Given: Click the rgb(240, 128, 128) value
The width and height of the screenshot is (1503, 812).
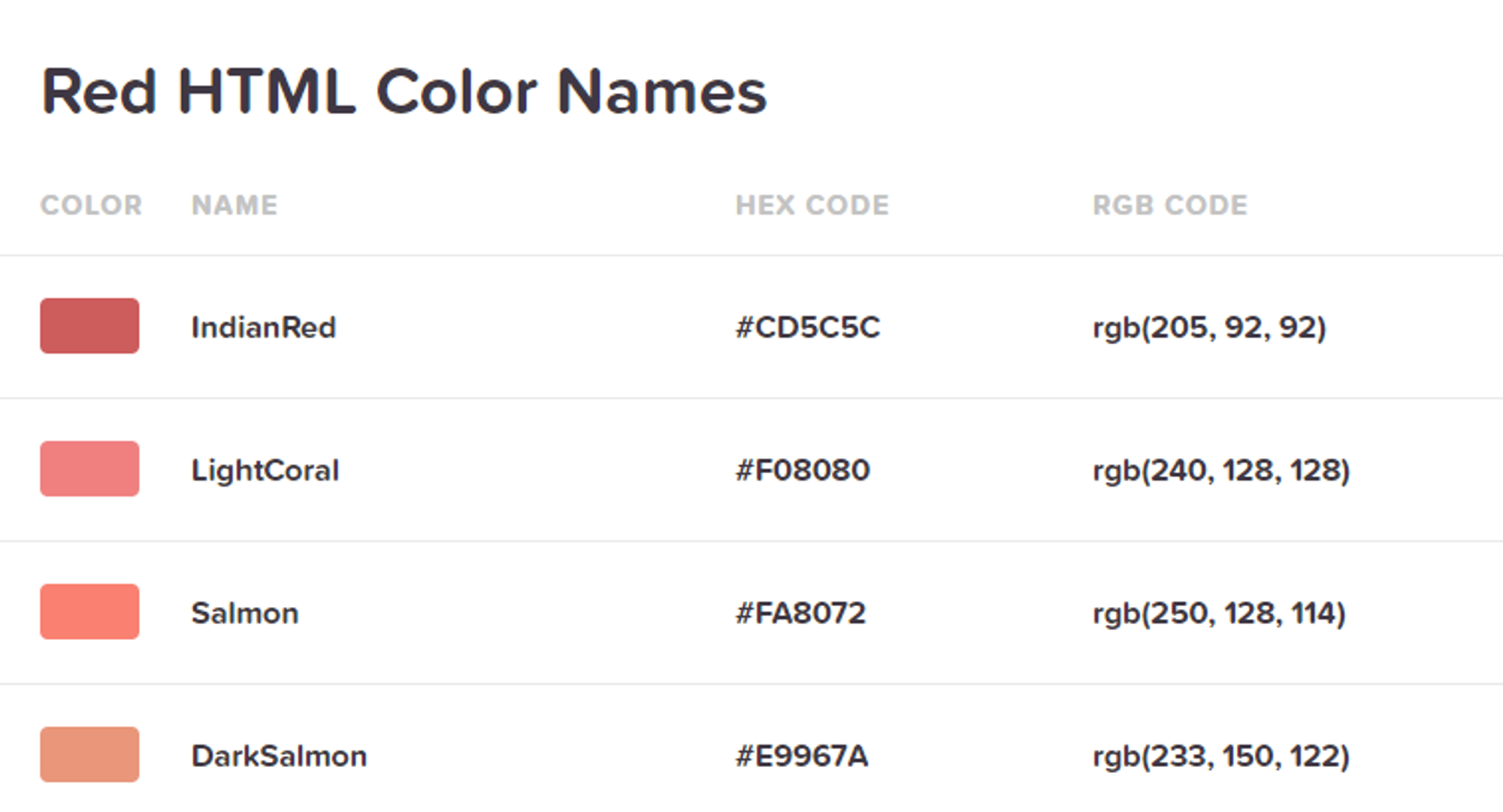Looking at the screenshot, I should pos(1221,470).
